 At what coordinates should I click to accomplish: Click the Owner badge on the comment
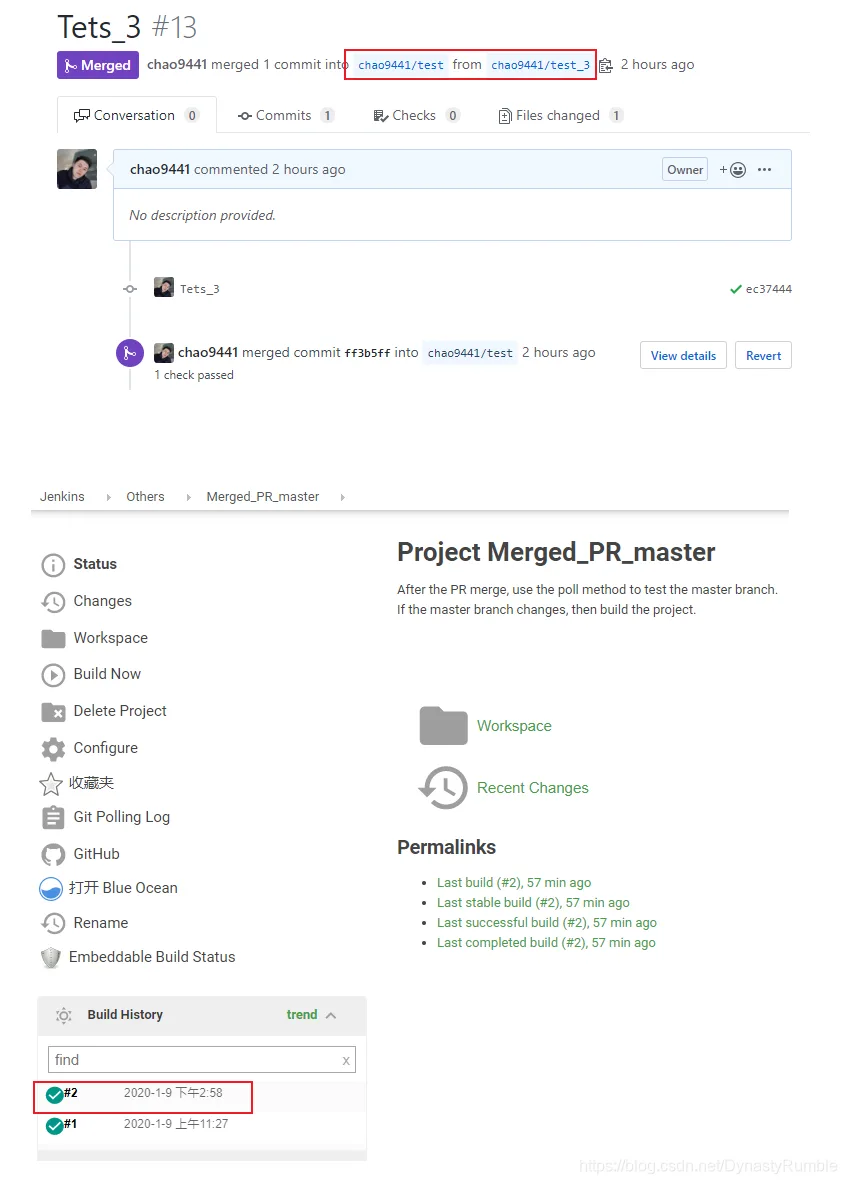[685, 170]
